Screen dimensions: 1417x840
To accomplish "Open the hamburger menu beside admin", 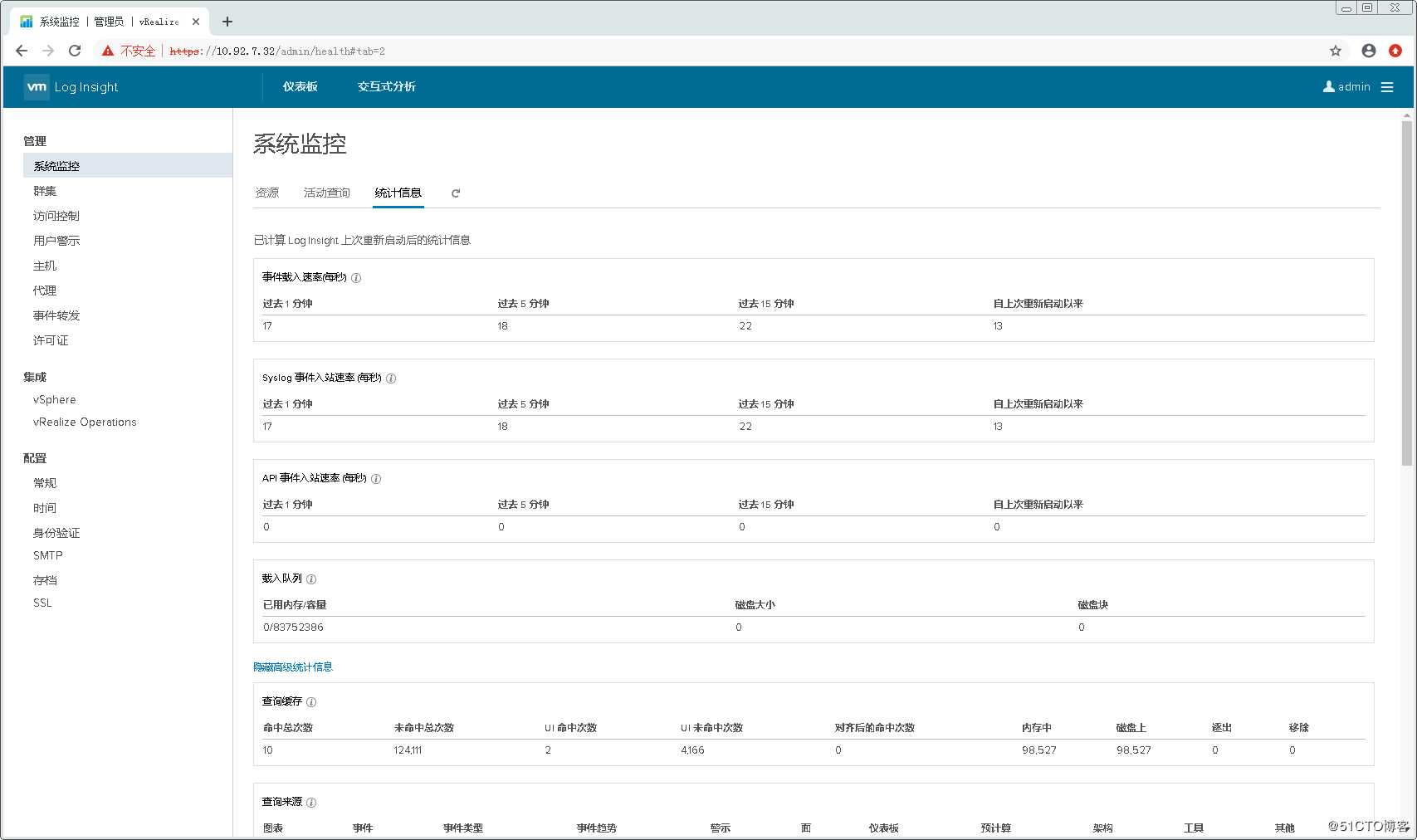I will coord(1387,87).
